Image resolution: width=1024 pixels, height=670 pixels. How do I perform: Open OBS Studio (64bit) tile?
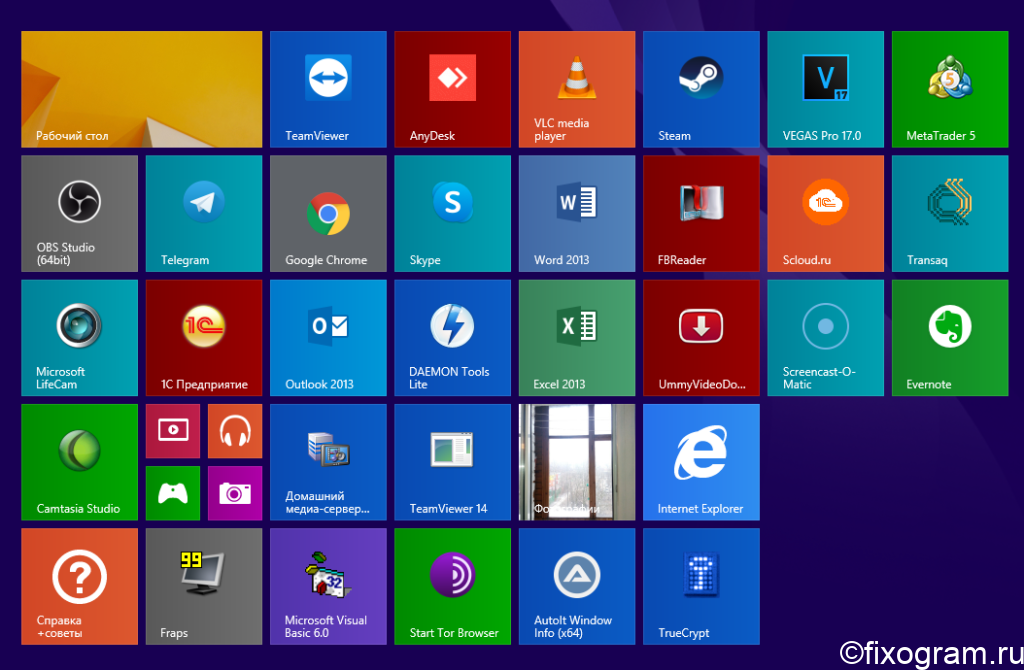(80, 214)
